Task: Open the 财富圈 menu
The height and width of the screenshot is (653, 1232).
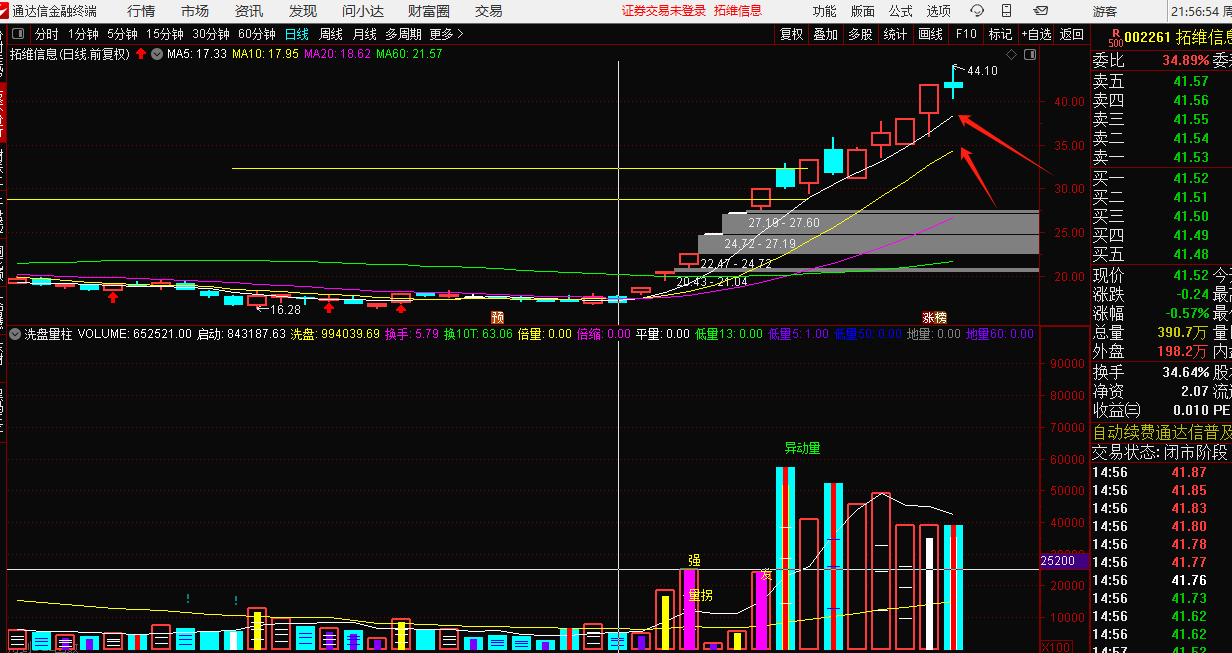Action: (x=429, y=11)
